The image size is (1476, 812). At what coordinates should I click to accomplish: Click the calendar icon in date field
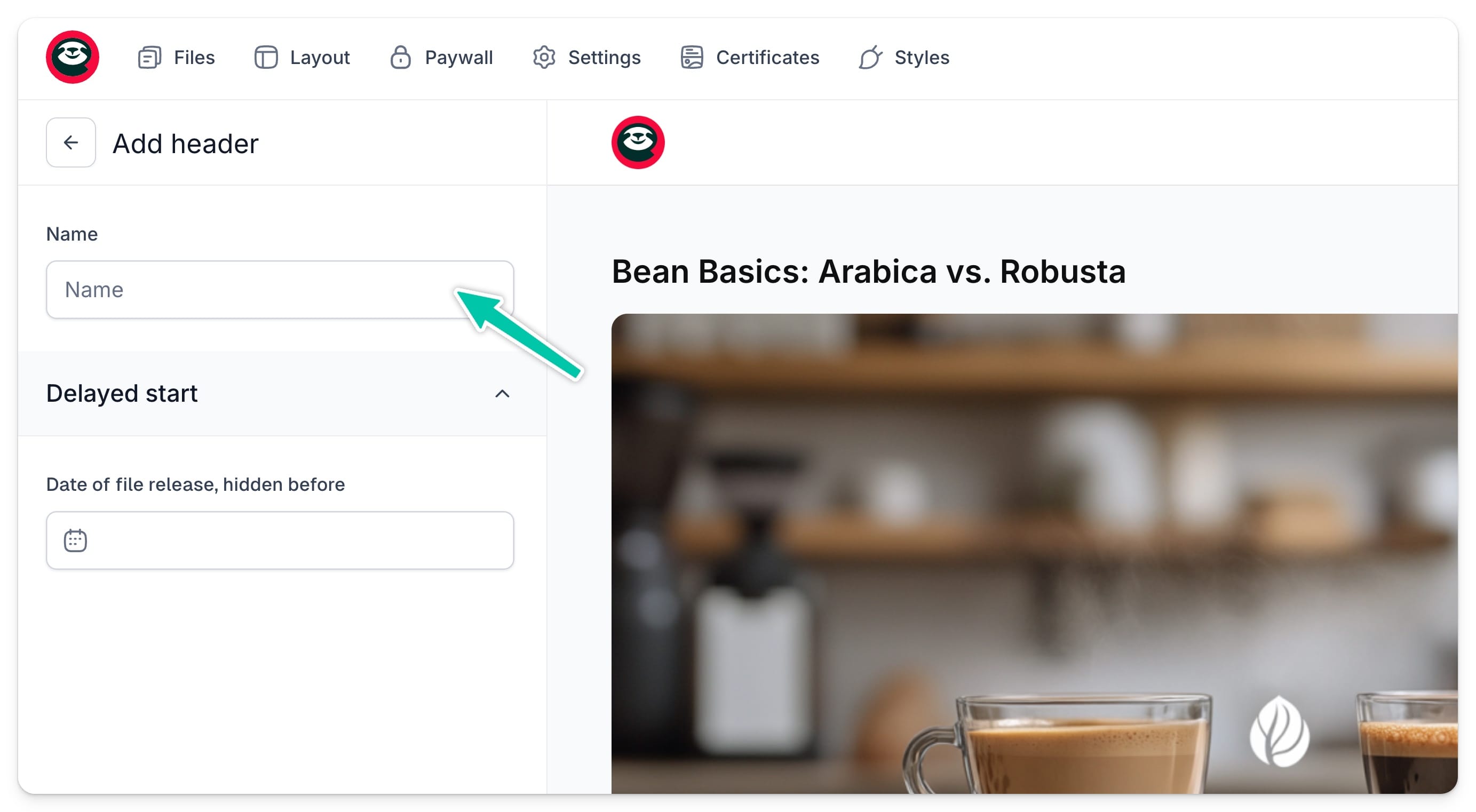click(75, 540)
